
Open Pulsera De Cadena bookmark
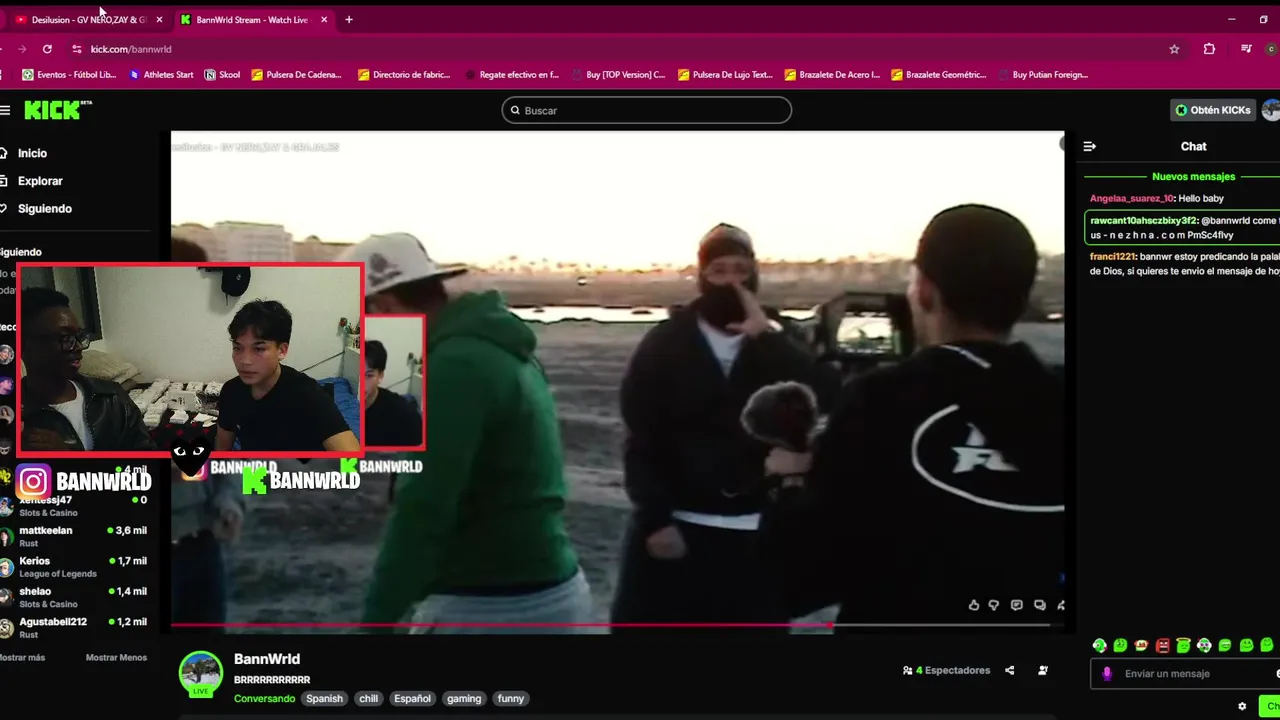tap(297, 75)
